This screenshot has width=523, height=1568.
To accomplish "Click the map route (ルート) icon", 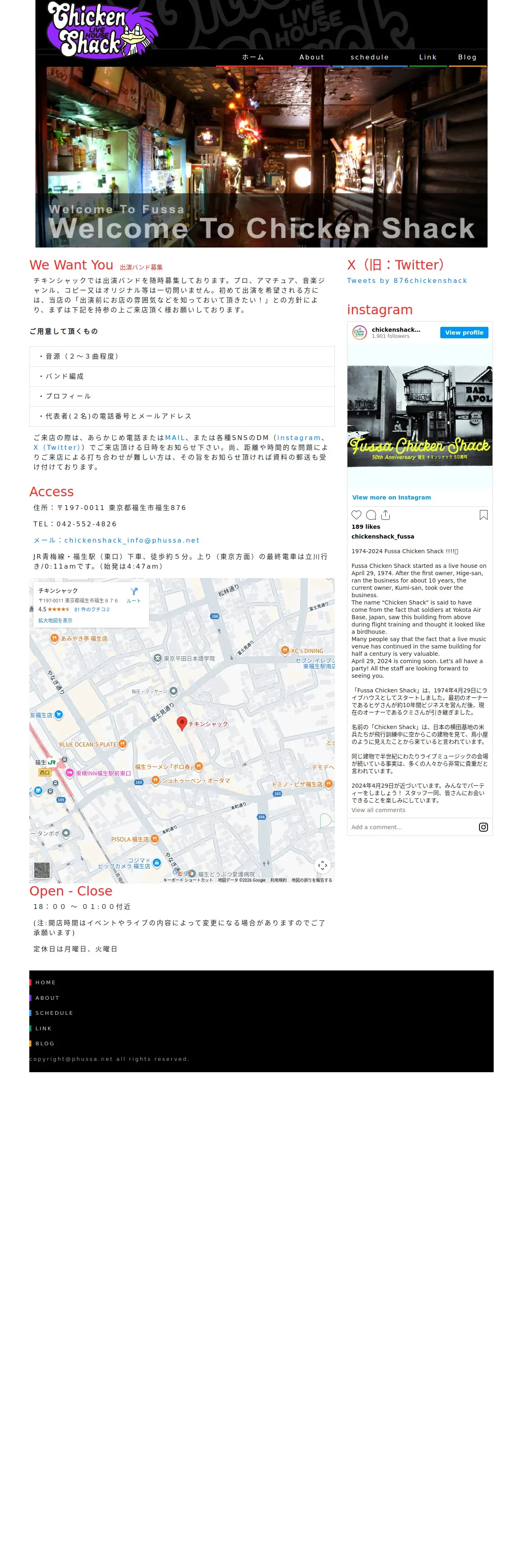I will pyautogui.click(x=134, y=591).
